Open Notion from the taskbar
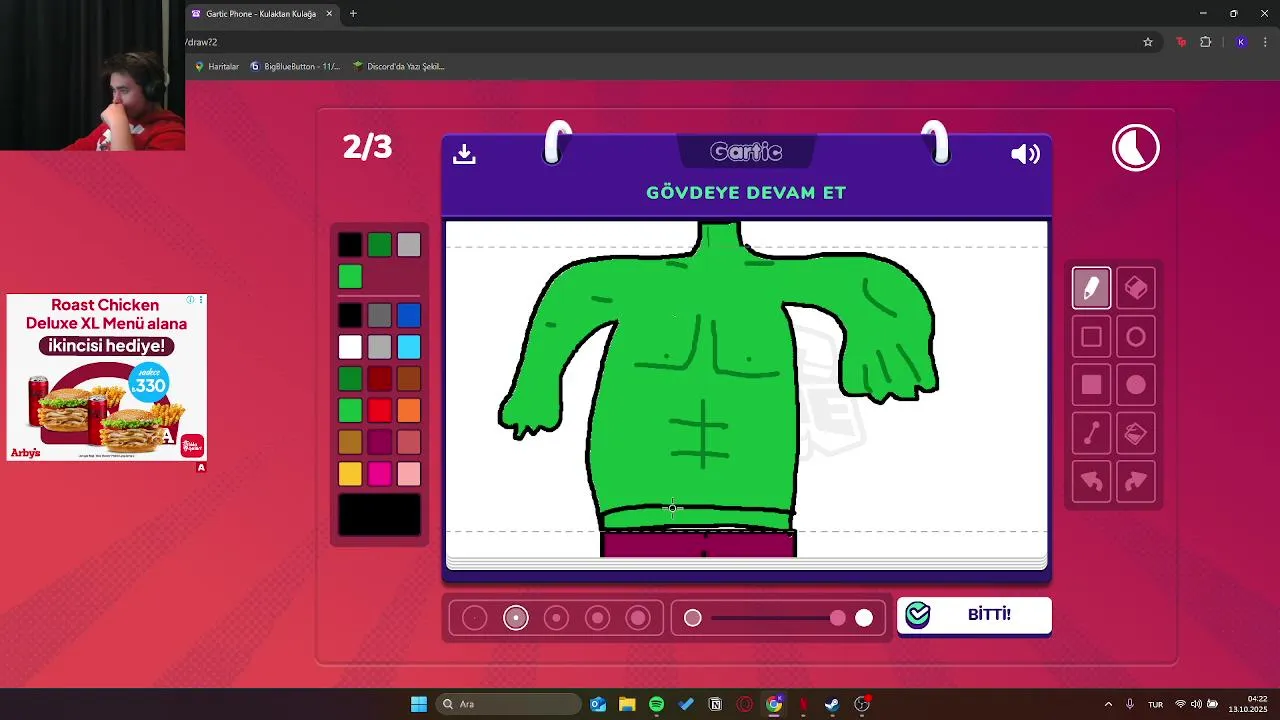Screen dimensions: 1280x720 tap(715, 704)
